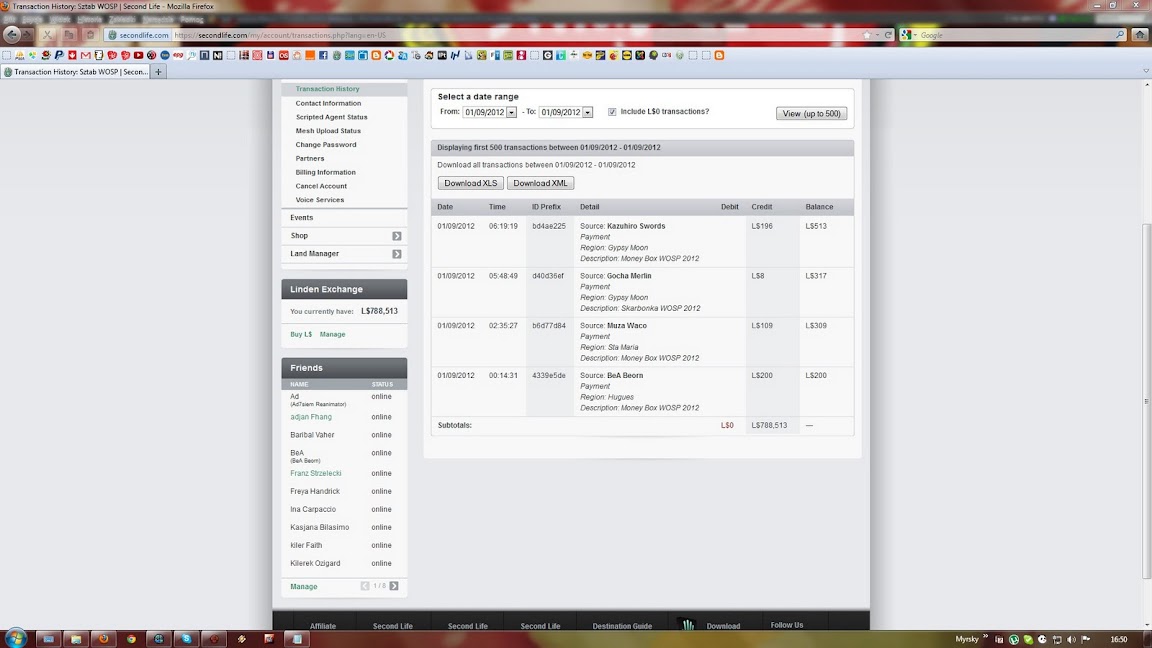Click the taskbar clock showing 16:50
The height and width of the screenshot is (648, 1152).
(1118, 639)
